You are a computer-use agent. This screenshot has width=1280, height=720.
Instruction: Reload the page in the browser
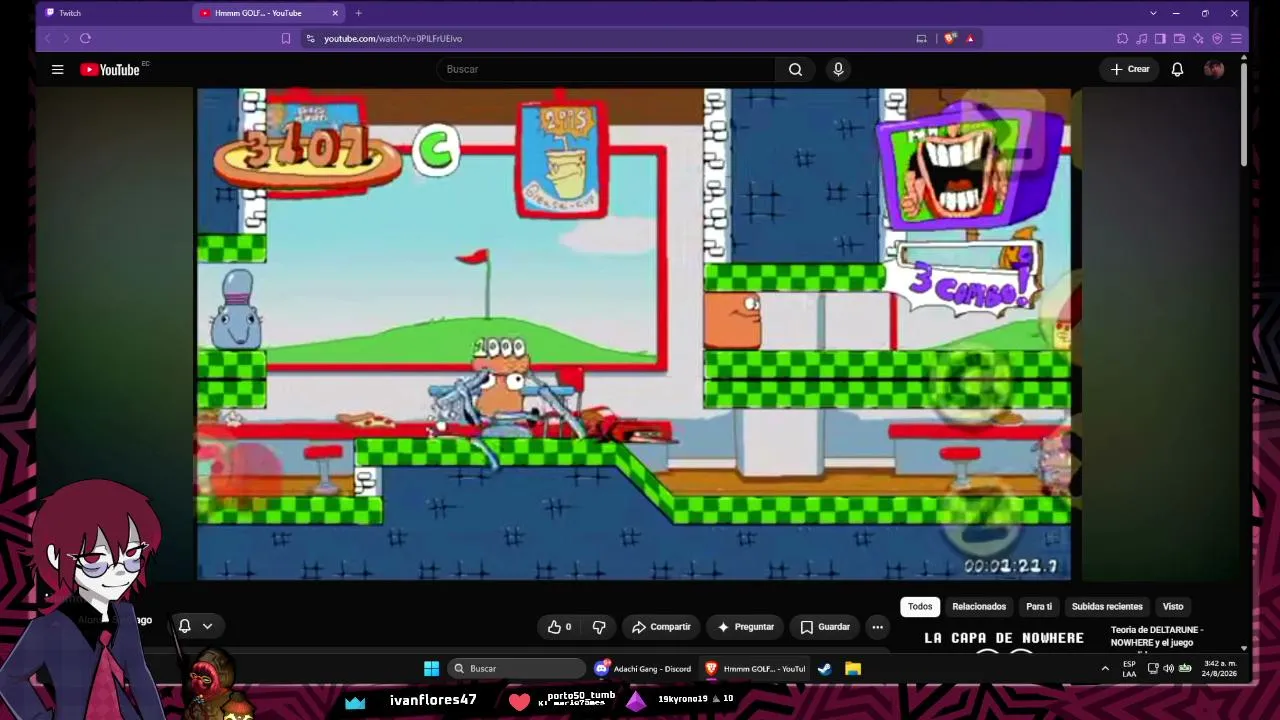[x=85, y=38]
